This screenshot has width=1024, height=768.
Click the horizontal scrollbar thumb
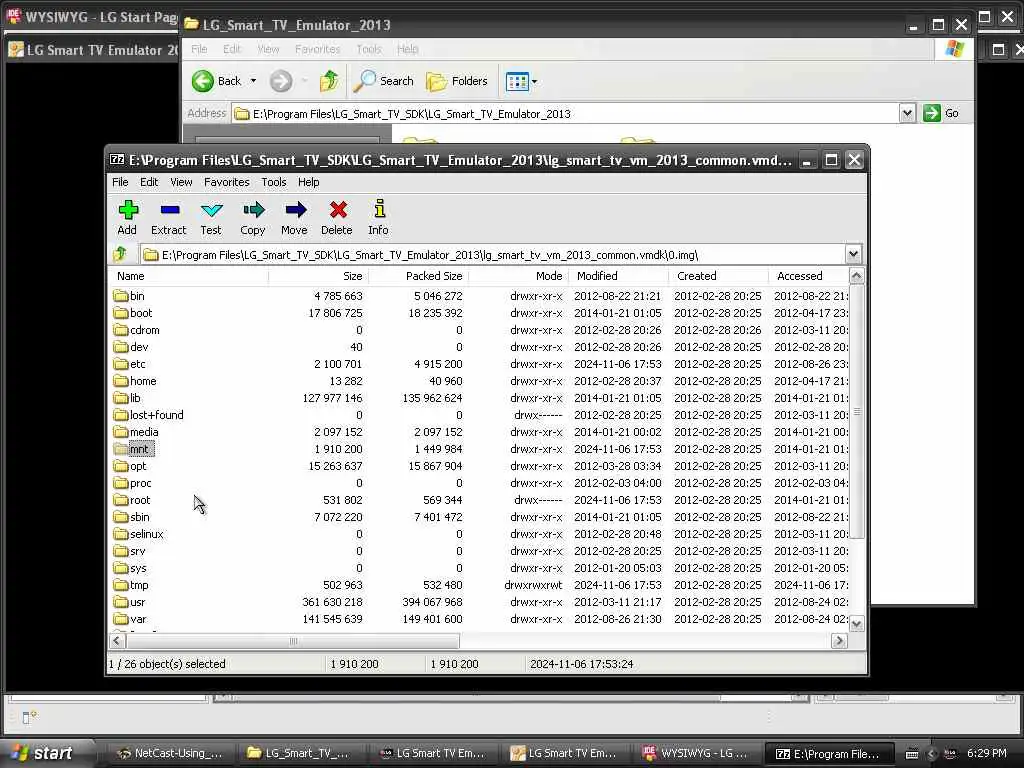[293, 641]
